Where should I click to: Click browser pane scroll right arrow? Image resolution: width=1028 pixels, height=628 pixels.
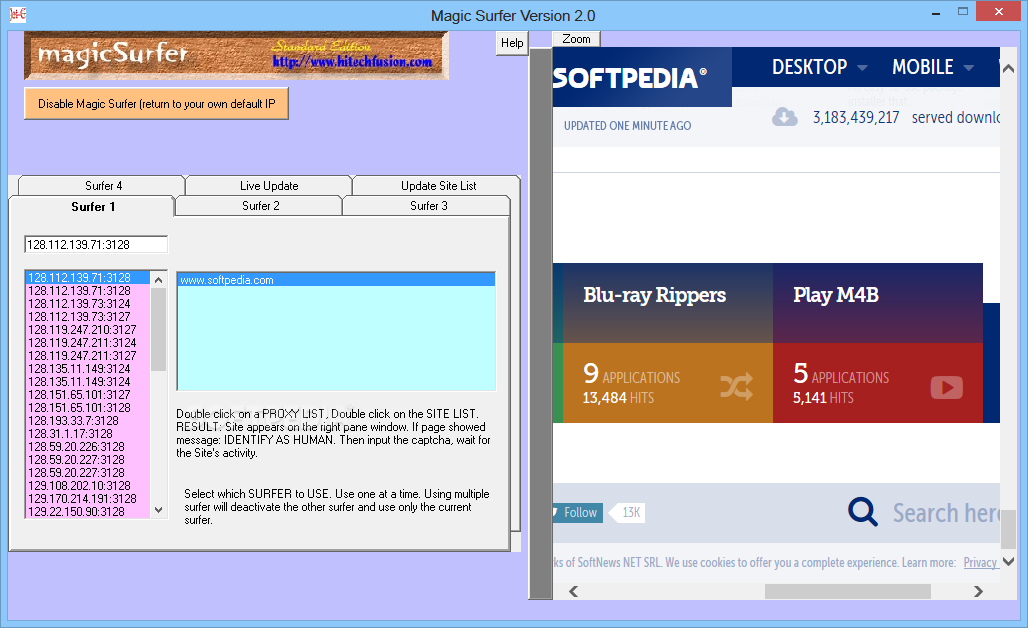point(978,591)
